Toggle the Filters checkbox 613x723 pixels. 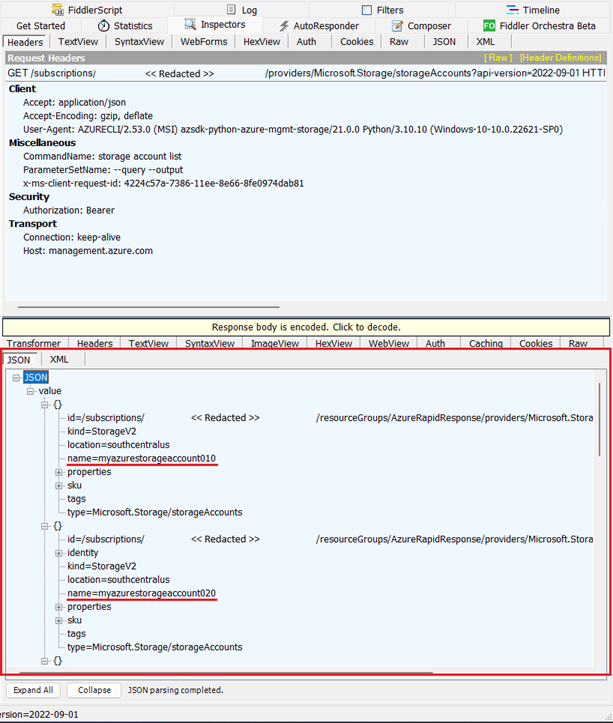[367, 10]
